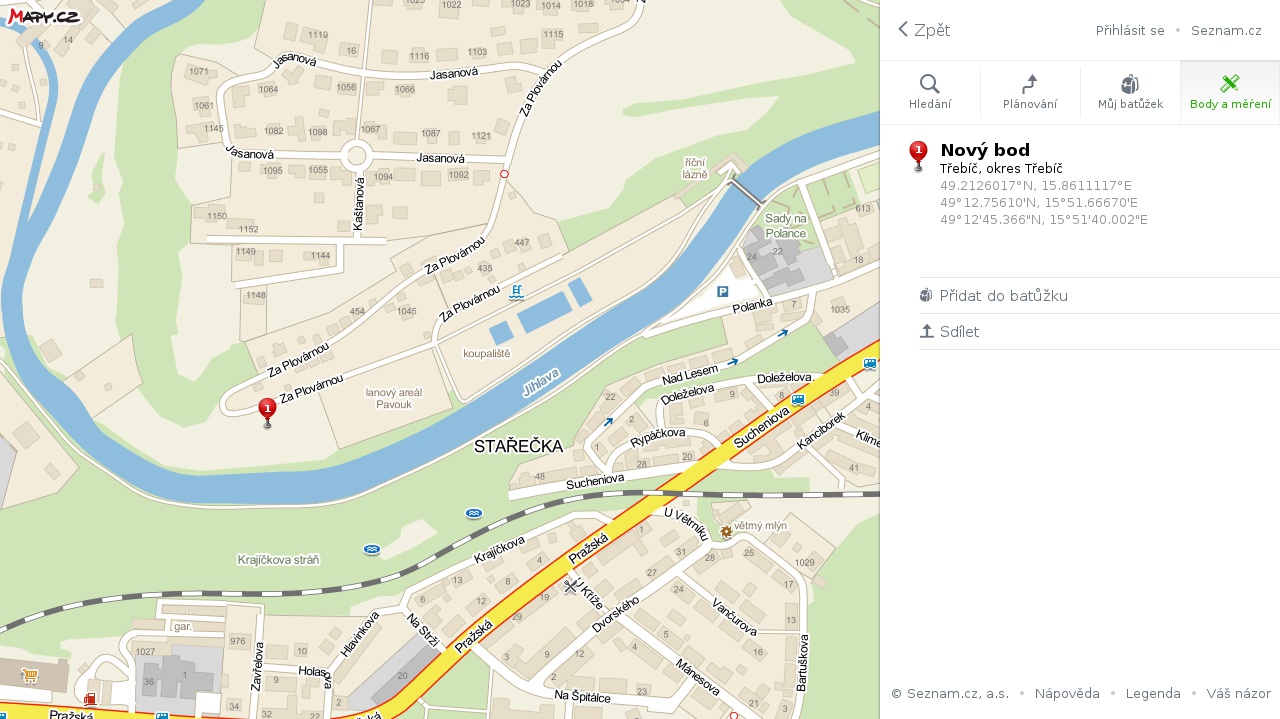
Task: Click the swimming pool icon on map
Action: click(516, 292)
